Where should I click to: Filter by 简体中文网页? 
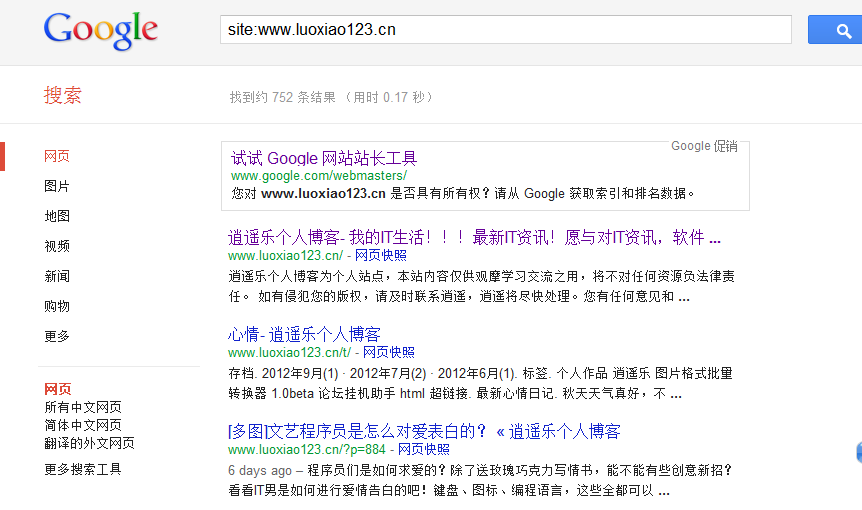pyautogui.click(x=82, y=425)
